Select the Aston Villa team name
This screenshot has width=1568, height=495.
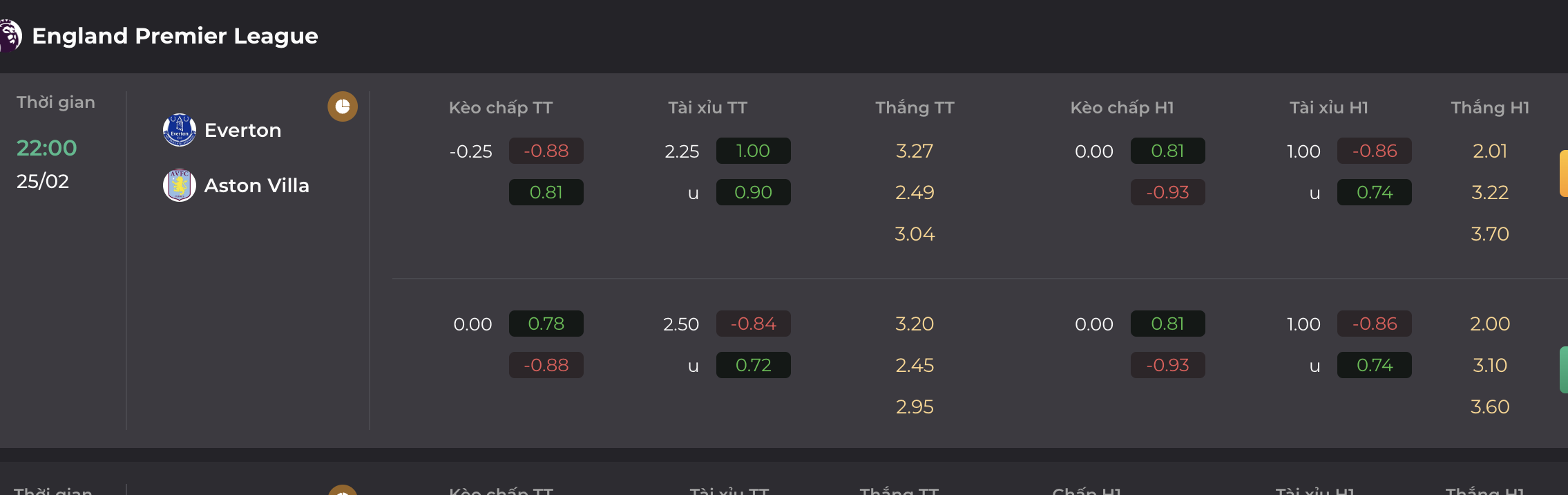[x=256, y=185]
